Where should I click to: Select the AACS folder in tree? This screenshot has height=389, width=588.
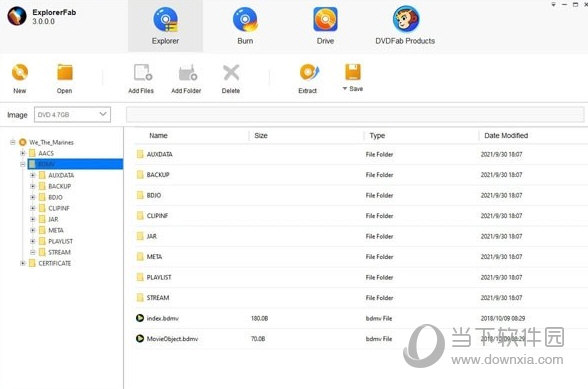point(46,153)
